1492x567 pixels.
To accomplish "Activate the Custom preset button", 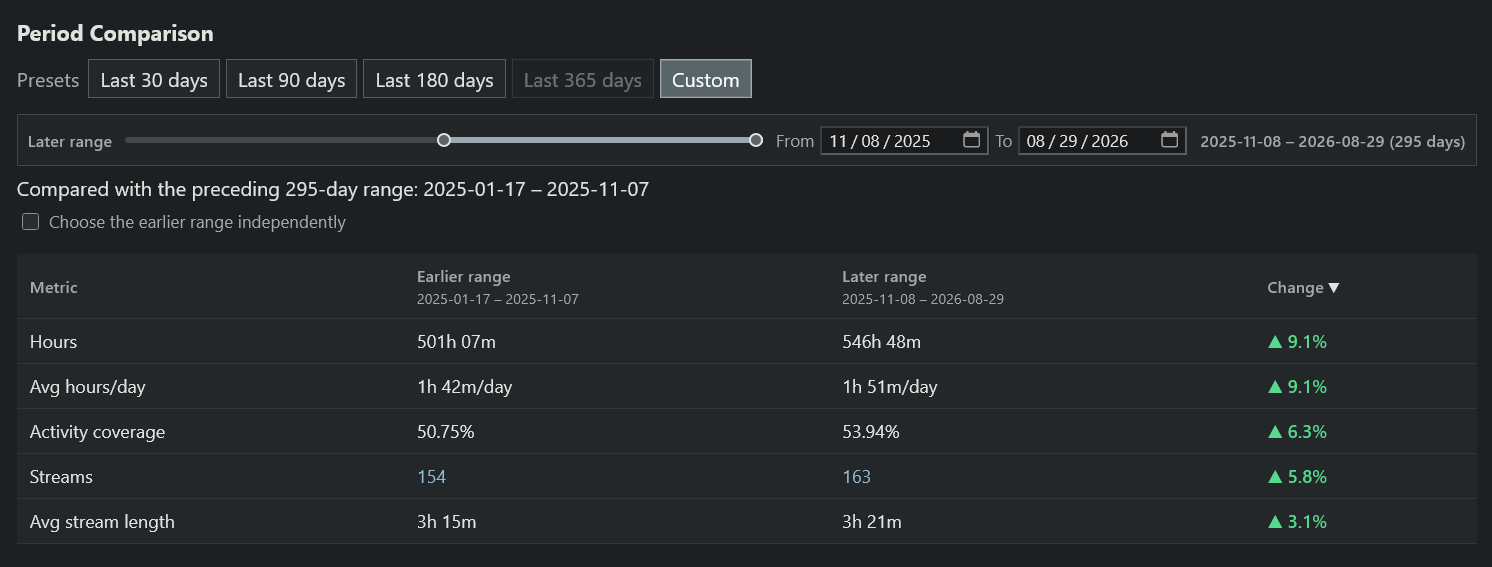I will [706, 80].
